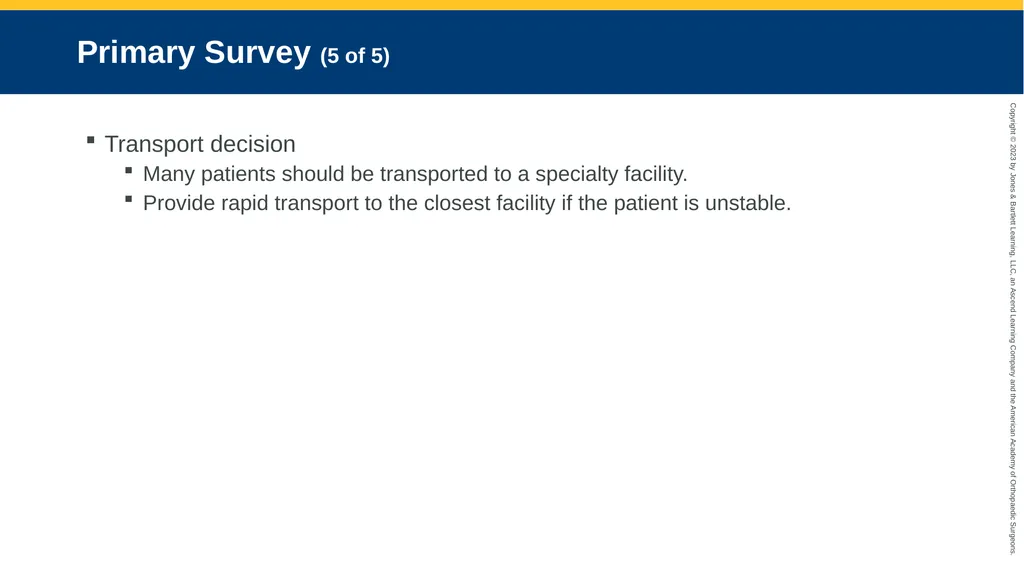
Task: Click the square bullet marker beside Transport decision
Action: 91,140
